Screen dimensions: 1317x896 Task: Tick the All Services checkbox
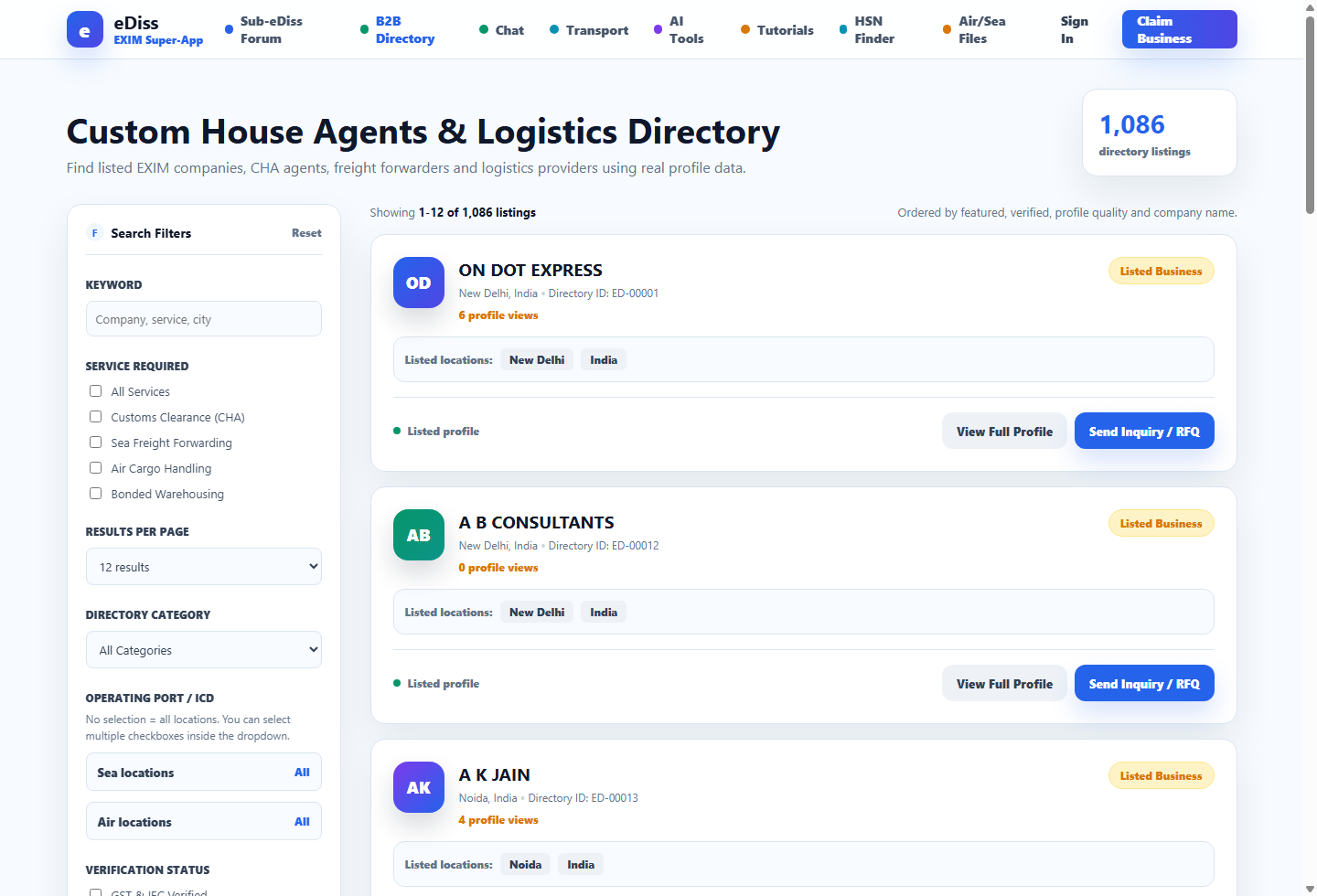[x=95, y=391]
